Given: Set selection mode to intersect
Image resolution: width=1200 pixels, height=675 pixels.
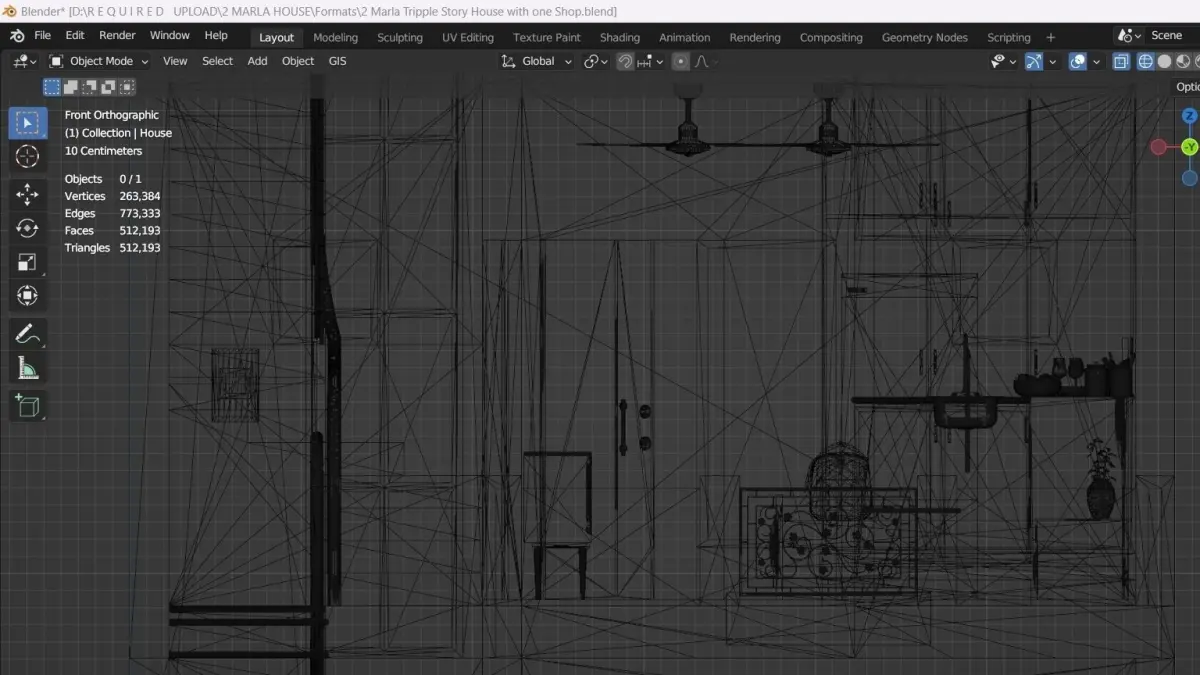Looking at the screenshot, I should coord(126,87).
